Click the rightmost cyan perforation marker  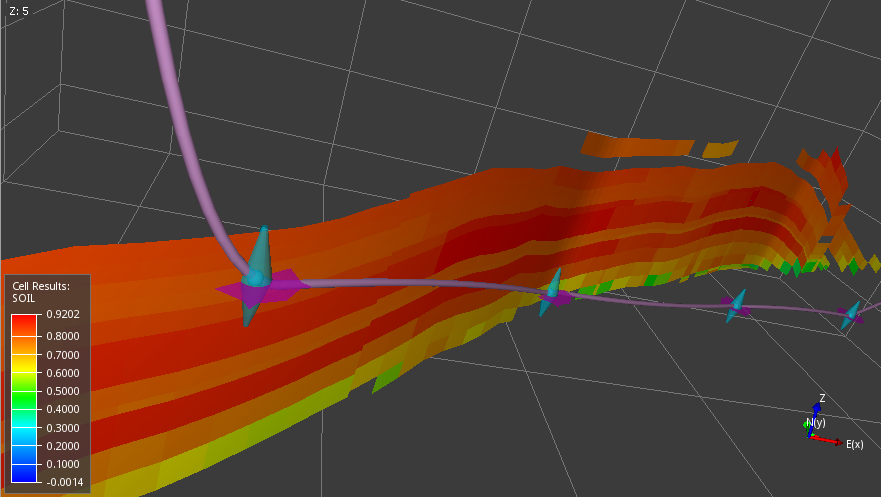(x=851, y=314)
